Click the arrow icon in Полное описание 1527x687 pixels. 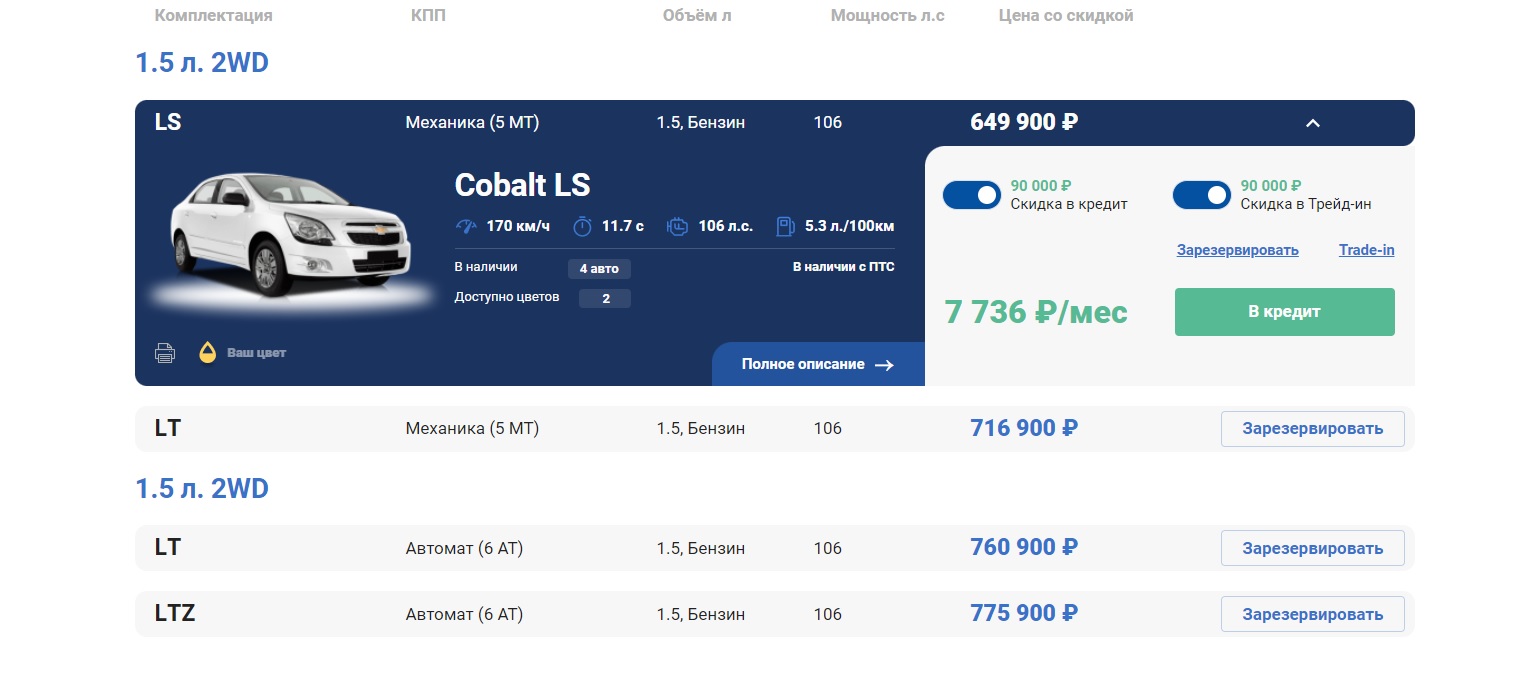[x=884, y=365]
